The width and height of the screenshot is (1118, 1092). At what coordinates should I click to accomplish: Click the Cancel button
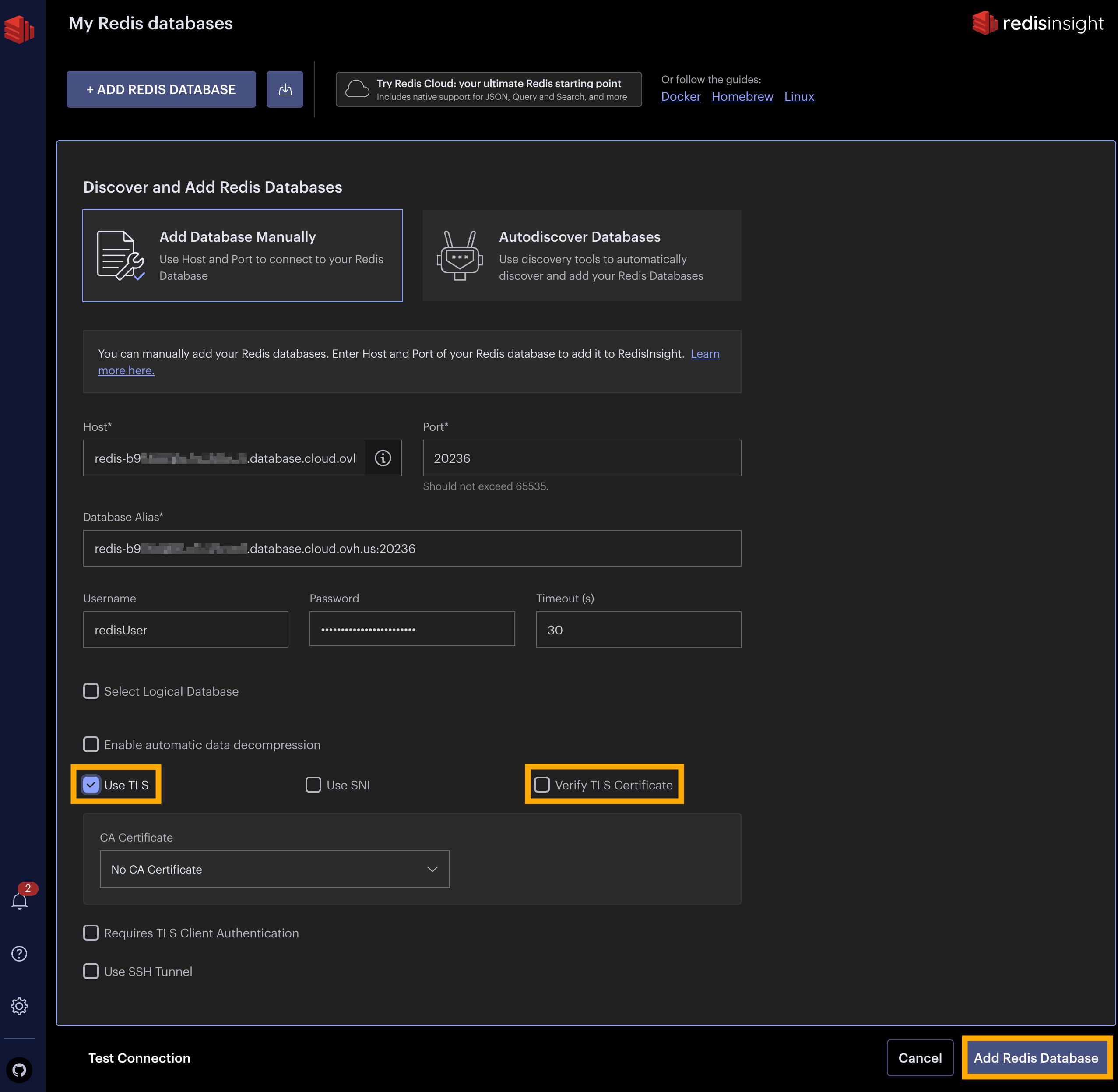(x=920, y=1058)
